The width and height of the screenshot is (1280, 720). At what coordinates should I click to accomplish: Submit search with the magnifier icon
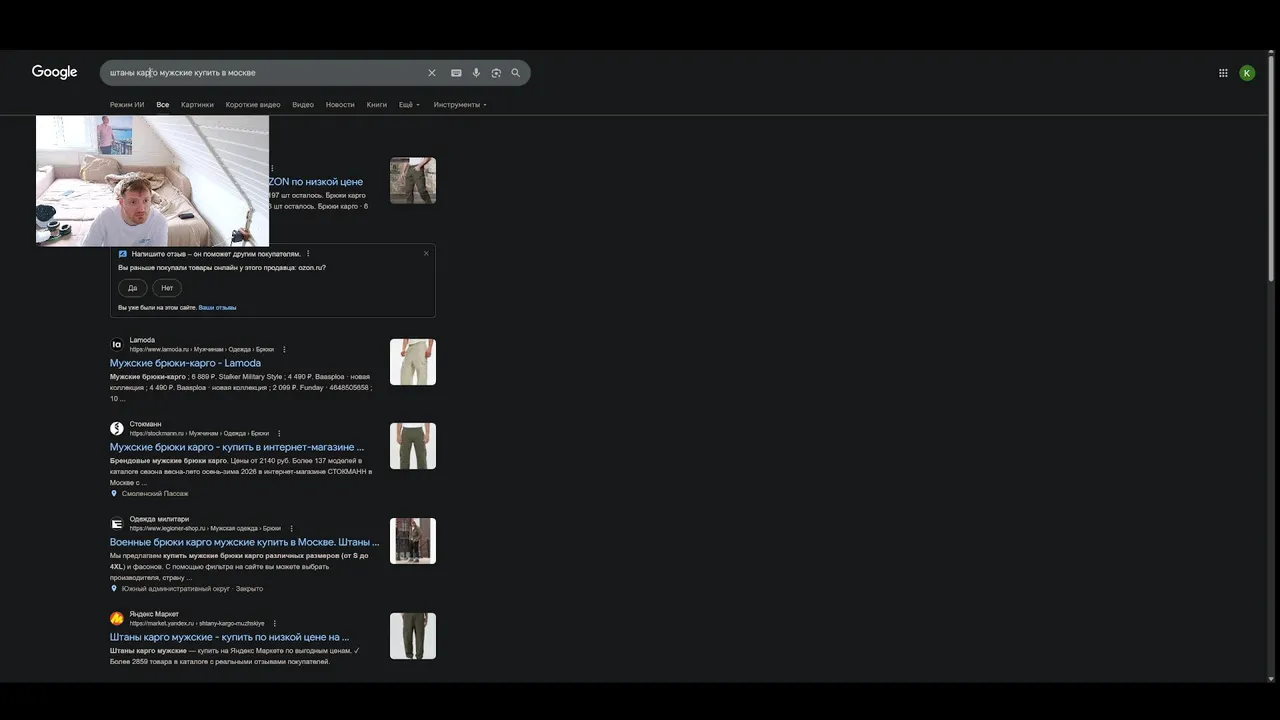[x=516, y=73]
